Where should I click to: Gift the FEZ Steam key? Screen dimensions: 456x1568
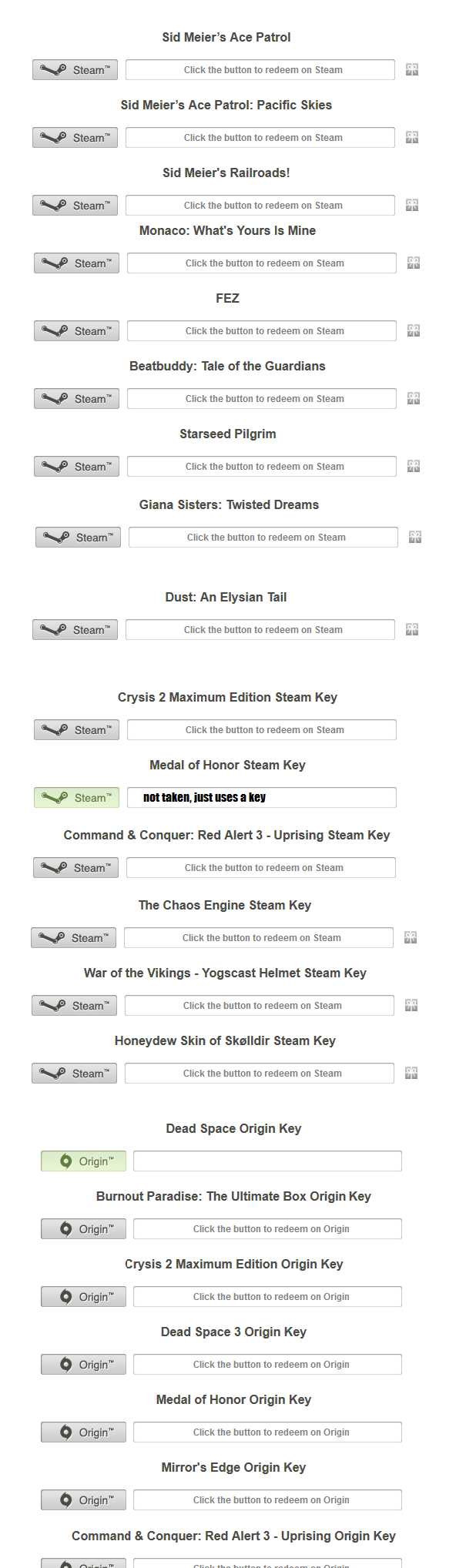coord(414,331)
